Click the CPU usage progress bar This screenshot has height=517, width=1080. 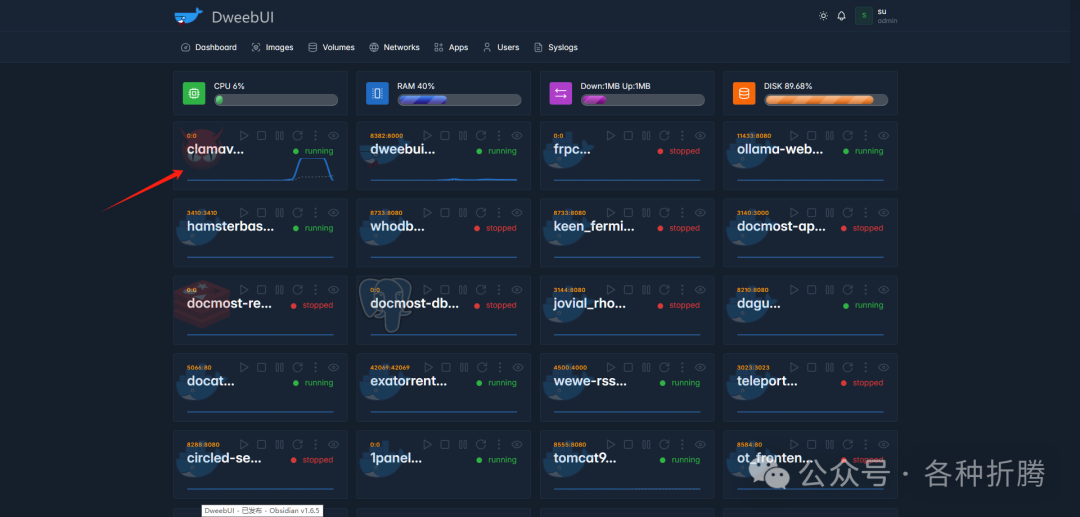coord(276,100)
